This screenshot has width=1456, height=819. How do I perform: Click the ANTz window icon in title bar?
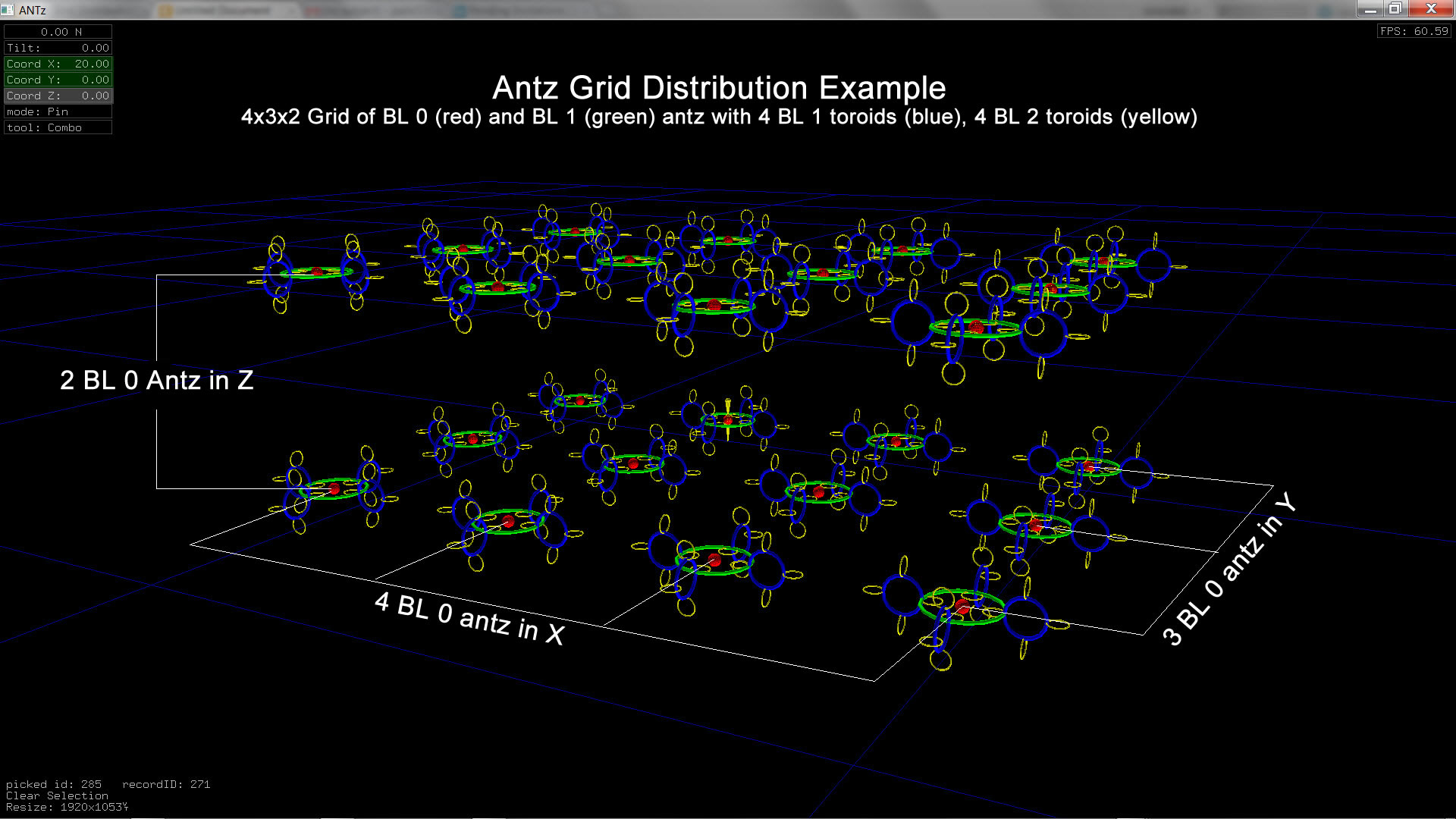[x=8, y=10]
